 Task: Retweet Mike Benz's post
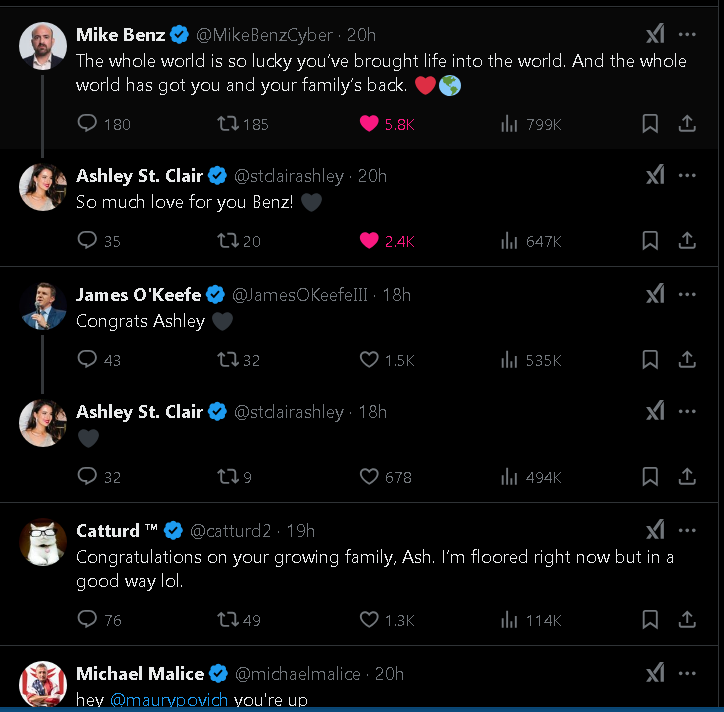tap(228, 124)
